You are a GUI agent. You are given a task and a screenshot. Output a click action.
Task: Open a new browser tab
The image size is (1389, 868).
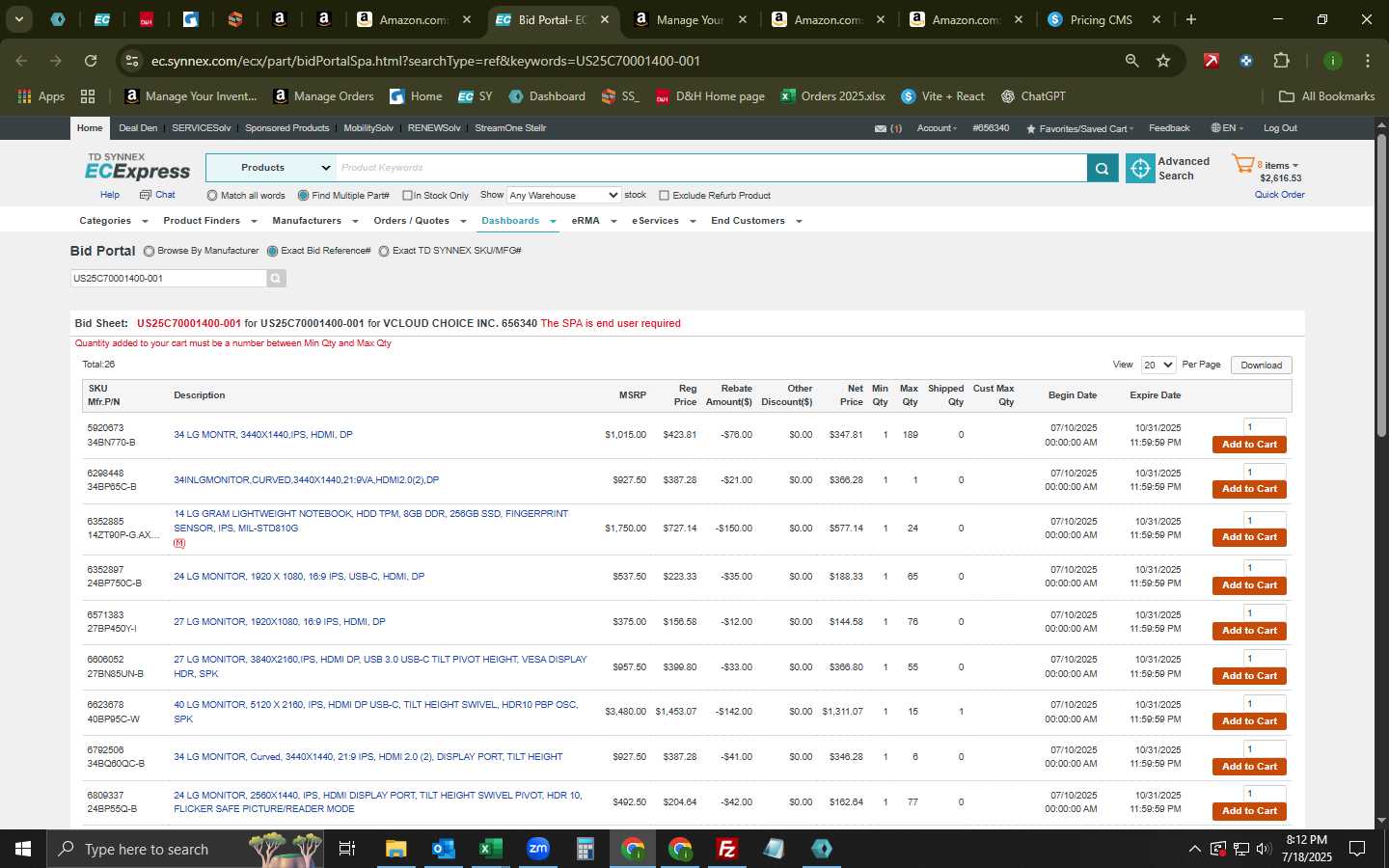click(1191, 19)
